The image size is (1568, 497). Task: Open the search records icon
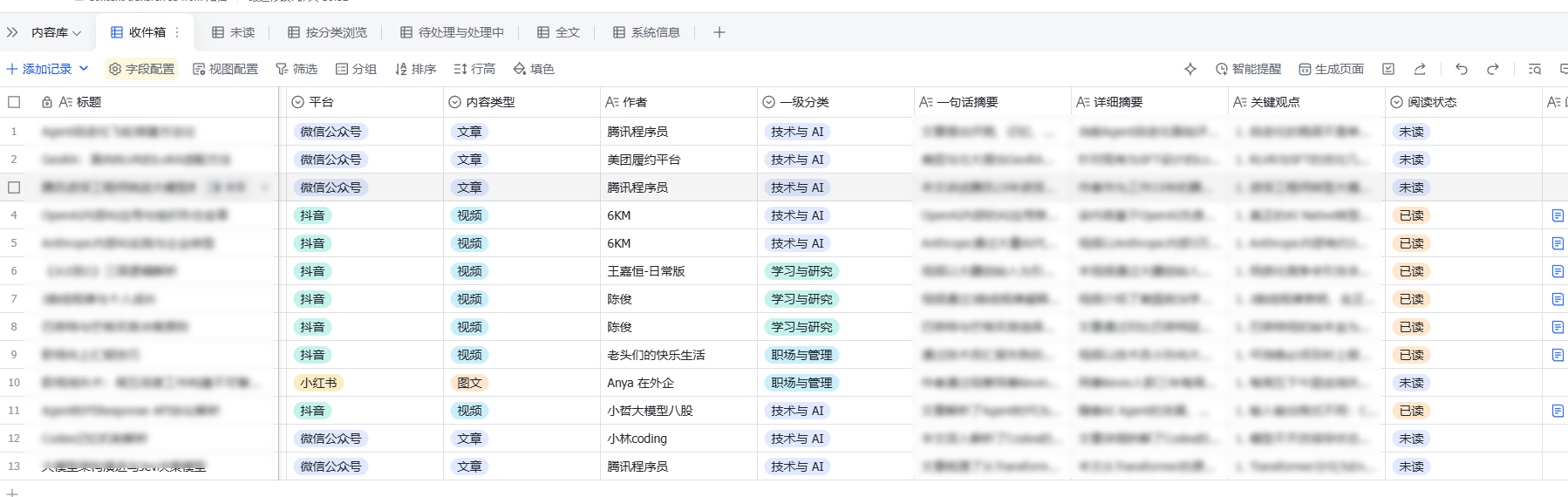[1535, 69]
